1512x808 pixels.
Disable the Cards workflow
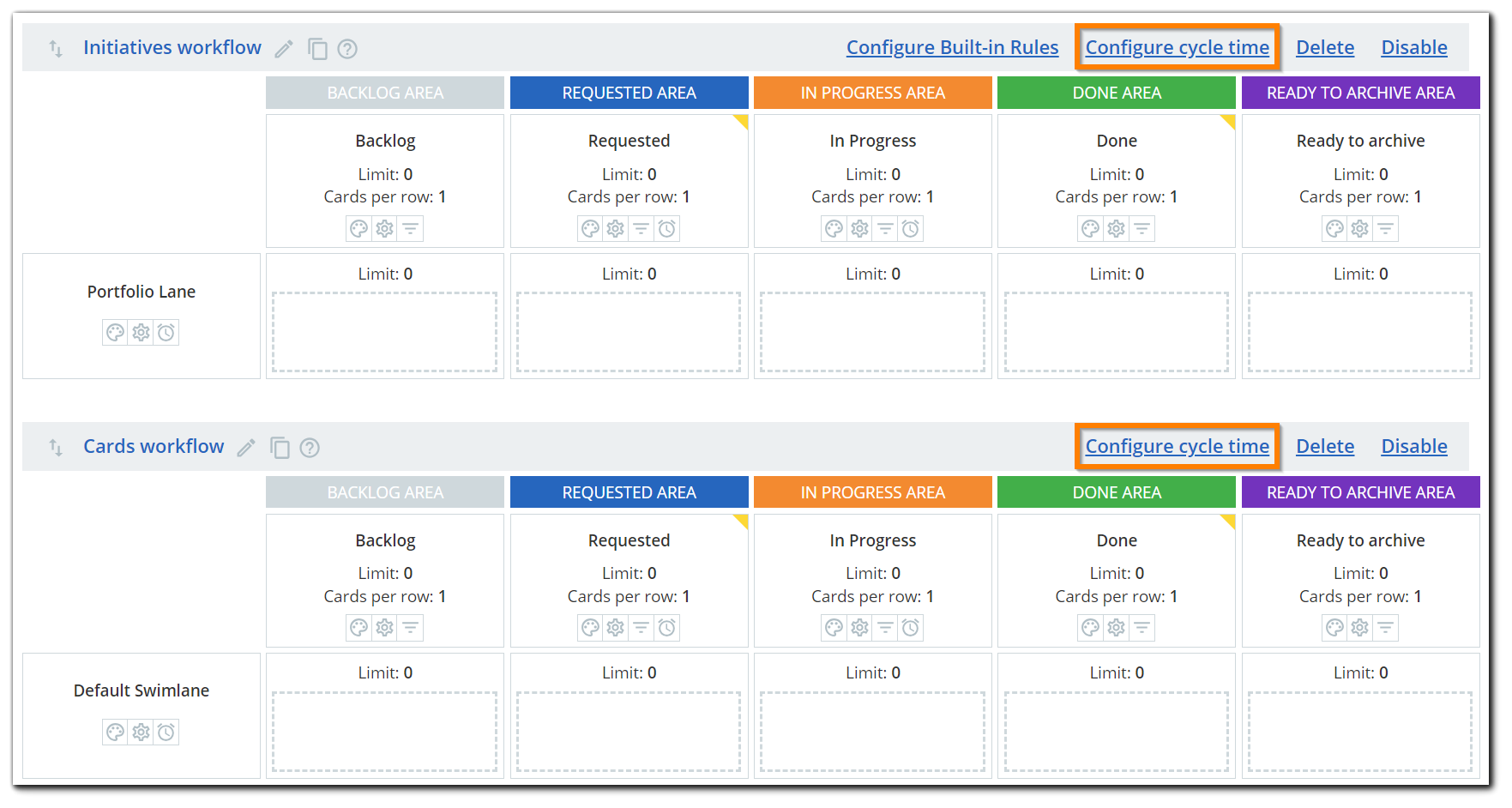tap(1413, 447)
